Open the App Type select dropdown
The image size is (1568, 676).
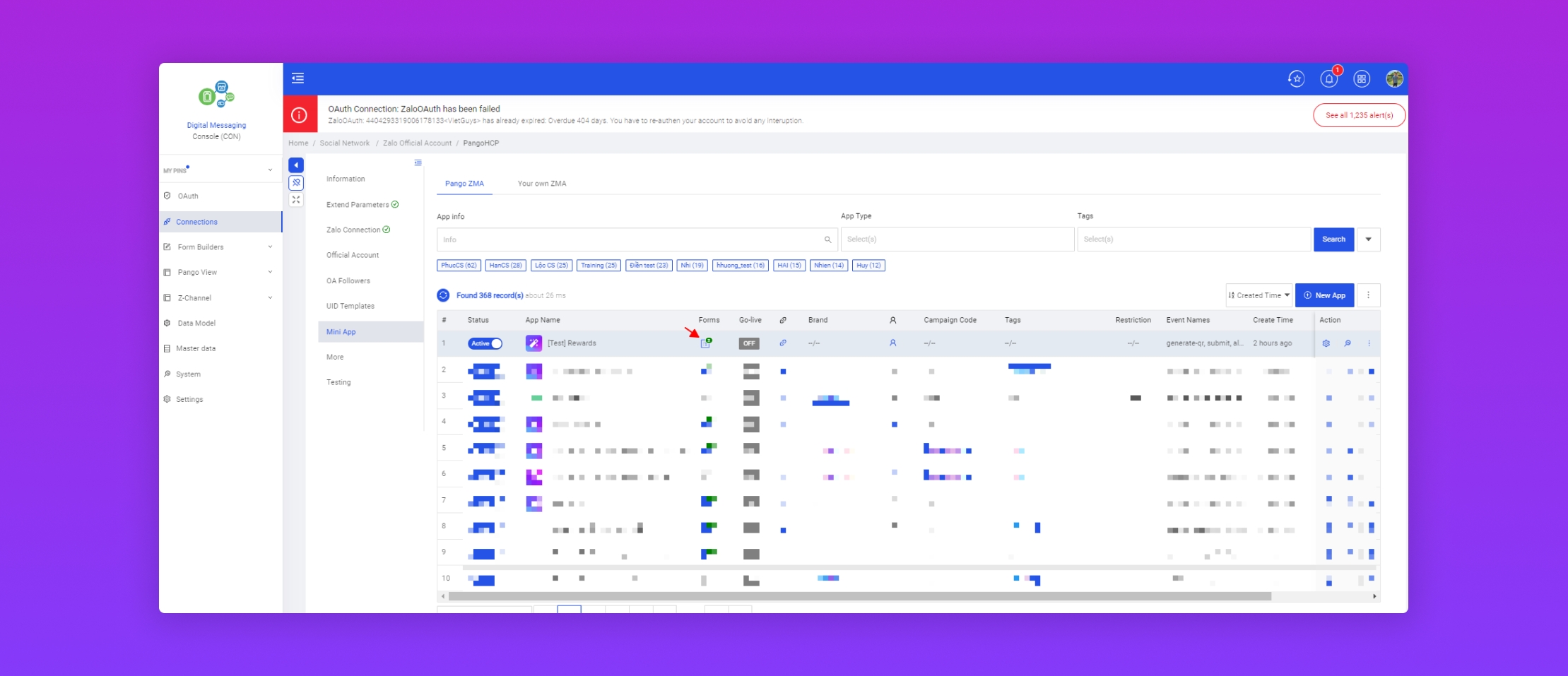(957, 239)
